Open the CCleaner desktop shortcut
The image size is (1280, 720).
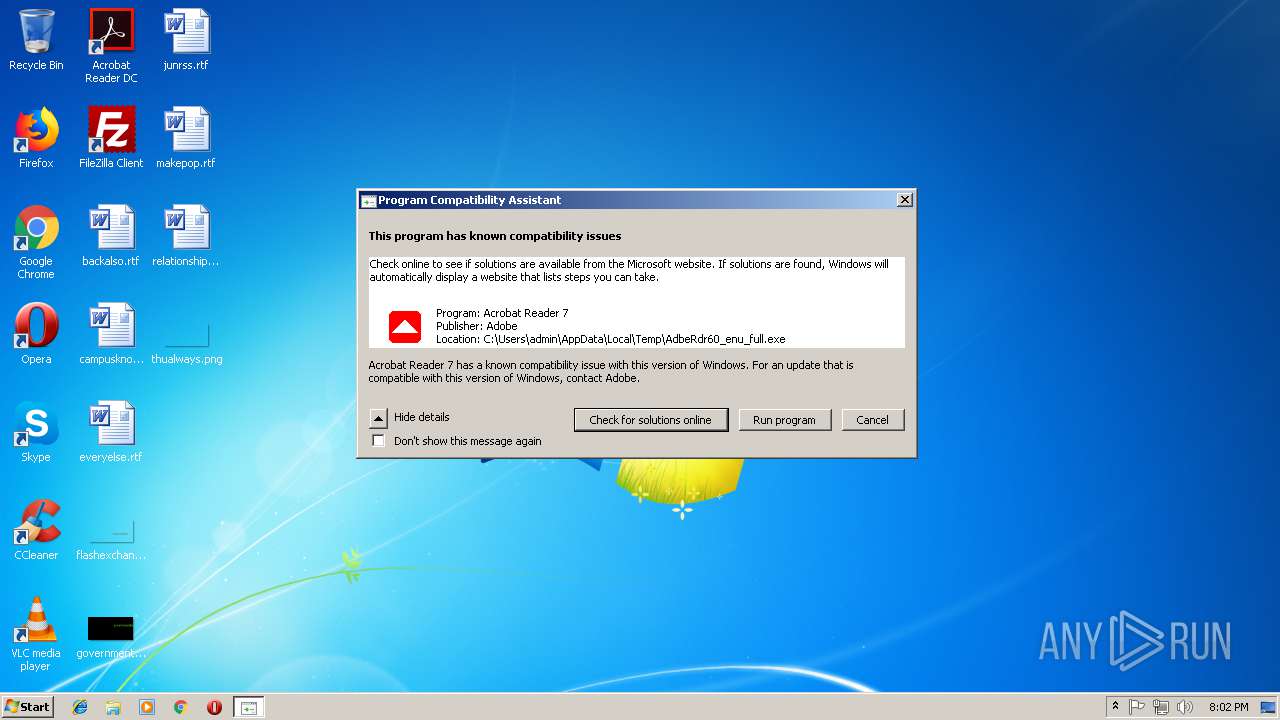click(36, 530)
